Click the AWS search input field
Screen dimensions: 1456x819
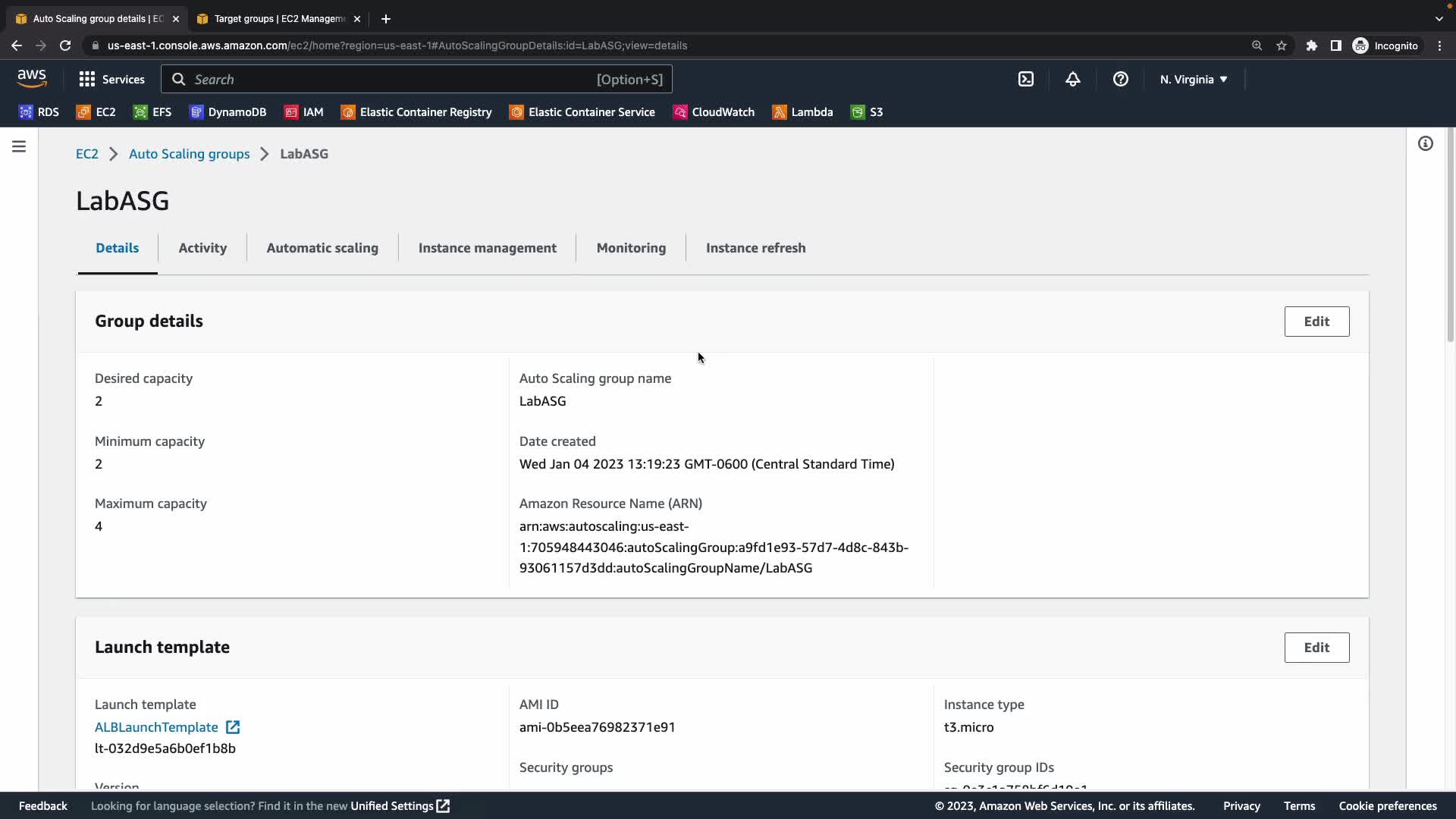(394, 79)
